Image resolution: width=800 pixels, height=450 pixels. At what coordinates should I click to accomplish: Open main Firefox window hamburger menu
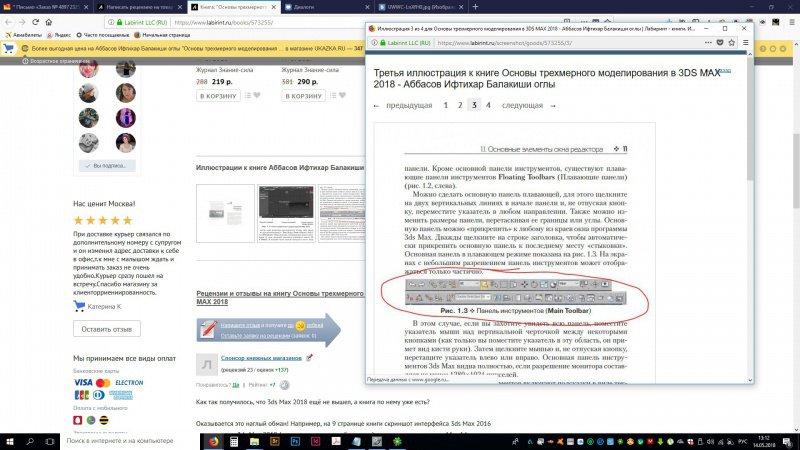(792, 22)
